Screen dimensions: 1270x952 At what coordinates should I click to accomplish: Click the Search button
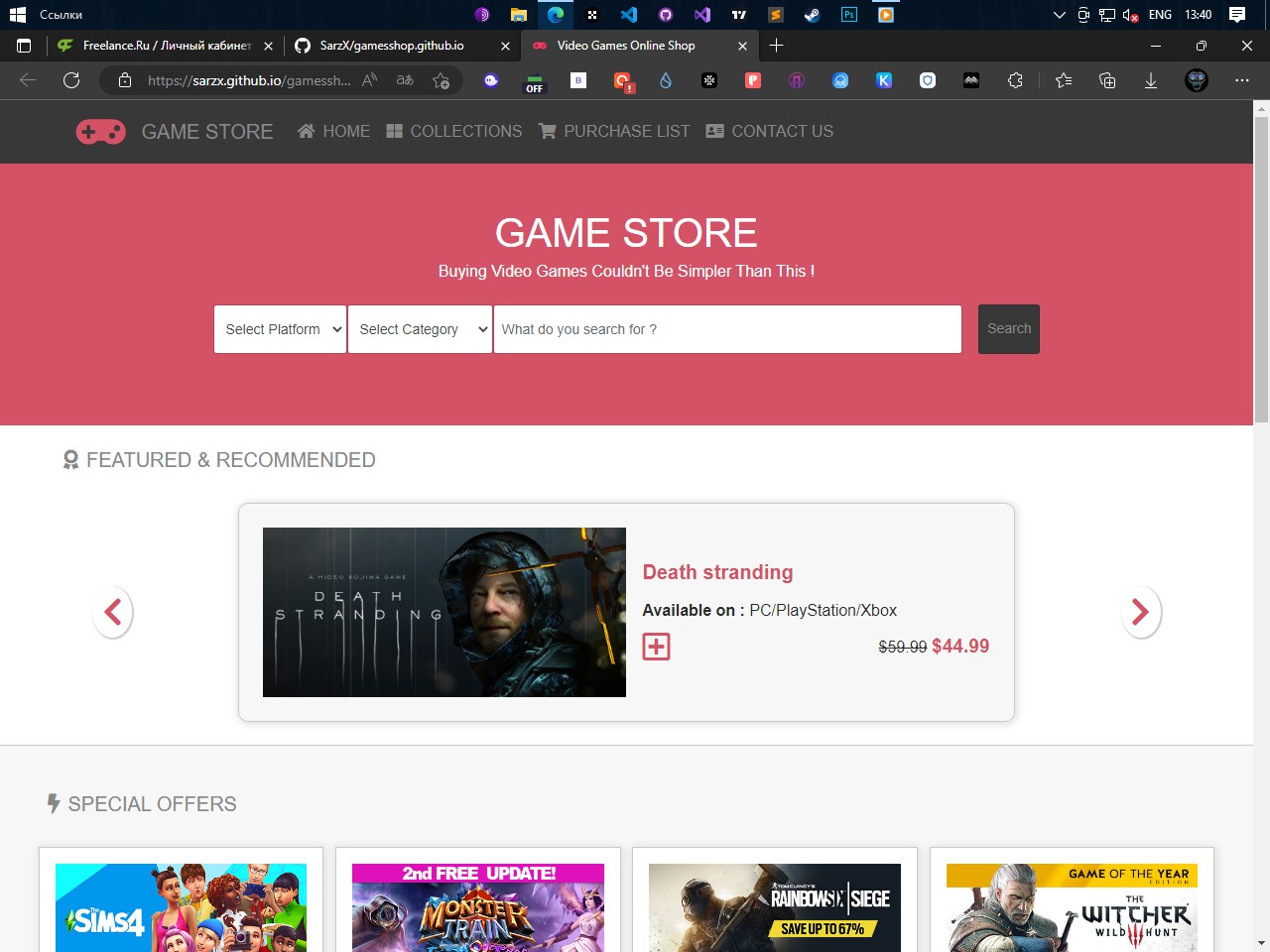point(1009,329)
